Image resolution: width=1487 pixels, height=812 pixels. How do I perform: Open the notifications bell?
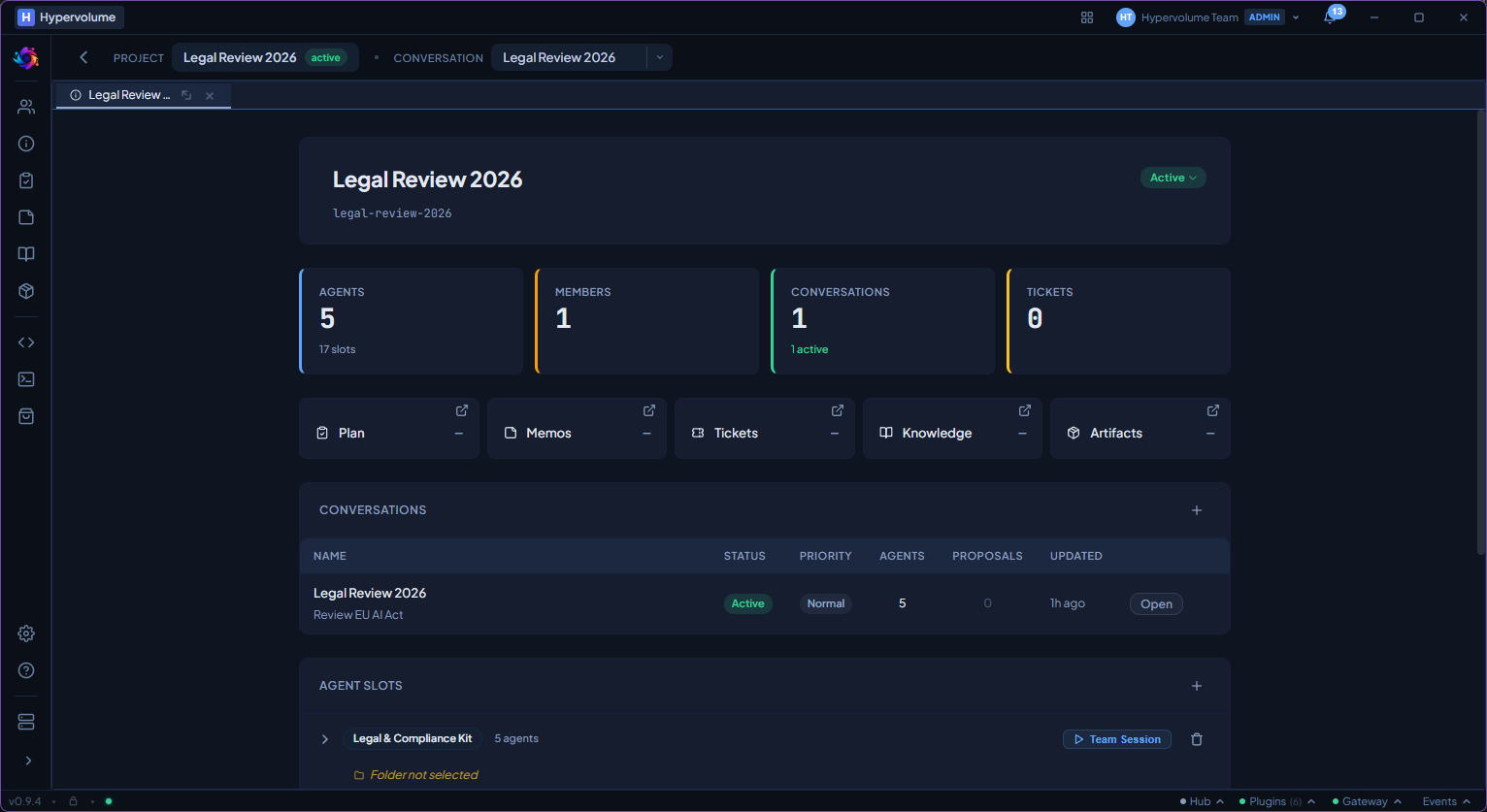pyautogui.click(x=1330, y=17)
